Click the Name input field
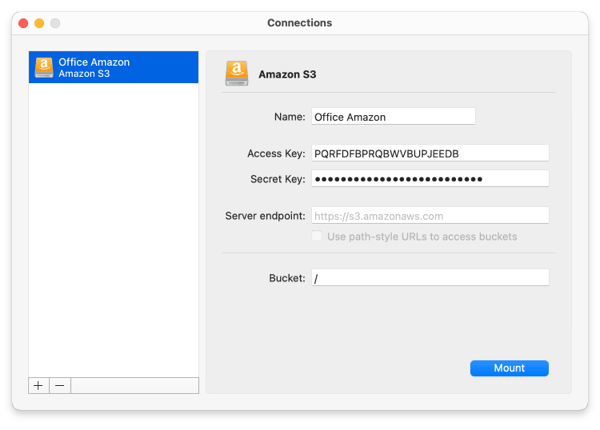Image resolution: width=600 pixels, height=430 pixels. [x=393, y=116]
